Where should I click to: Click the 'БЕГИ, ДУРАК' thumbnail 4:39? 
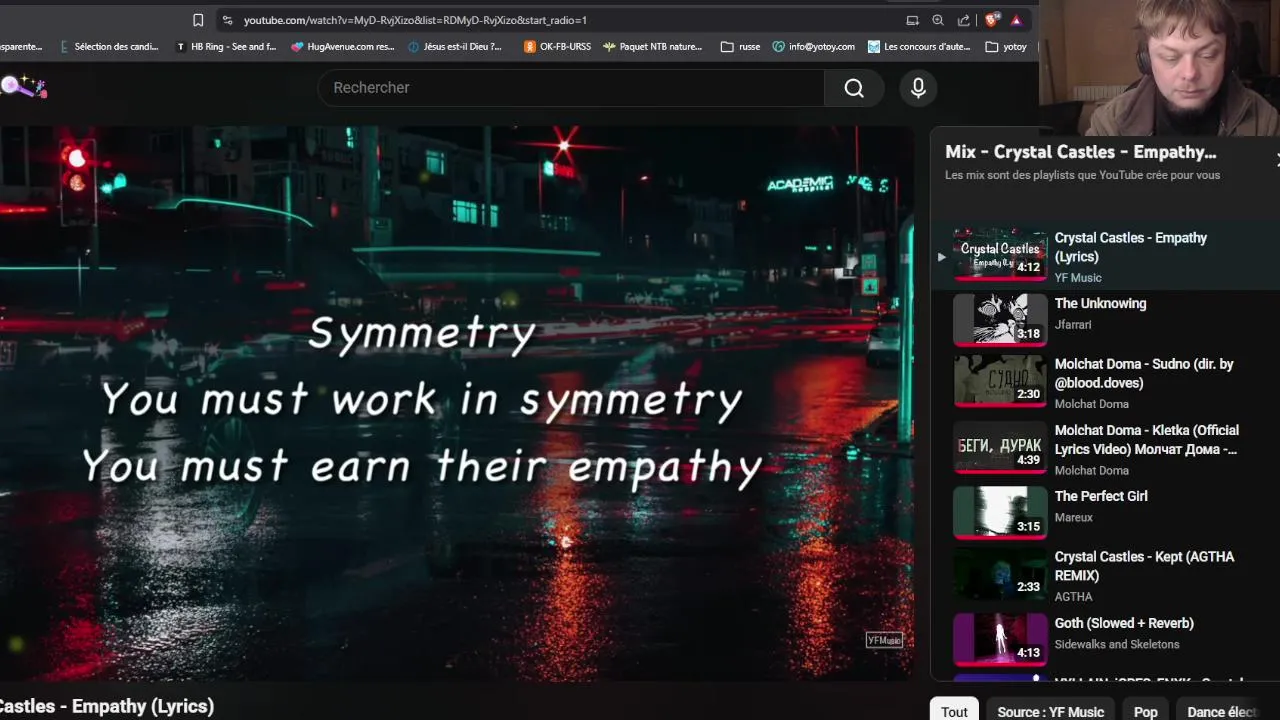coord(1000,446)
